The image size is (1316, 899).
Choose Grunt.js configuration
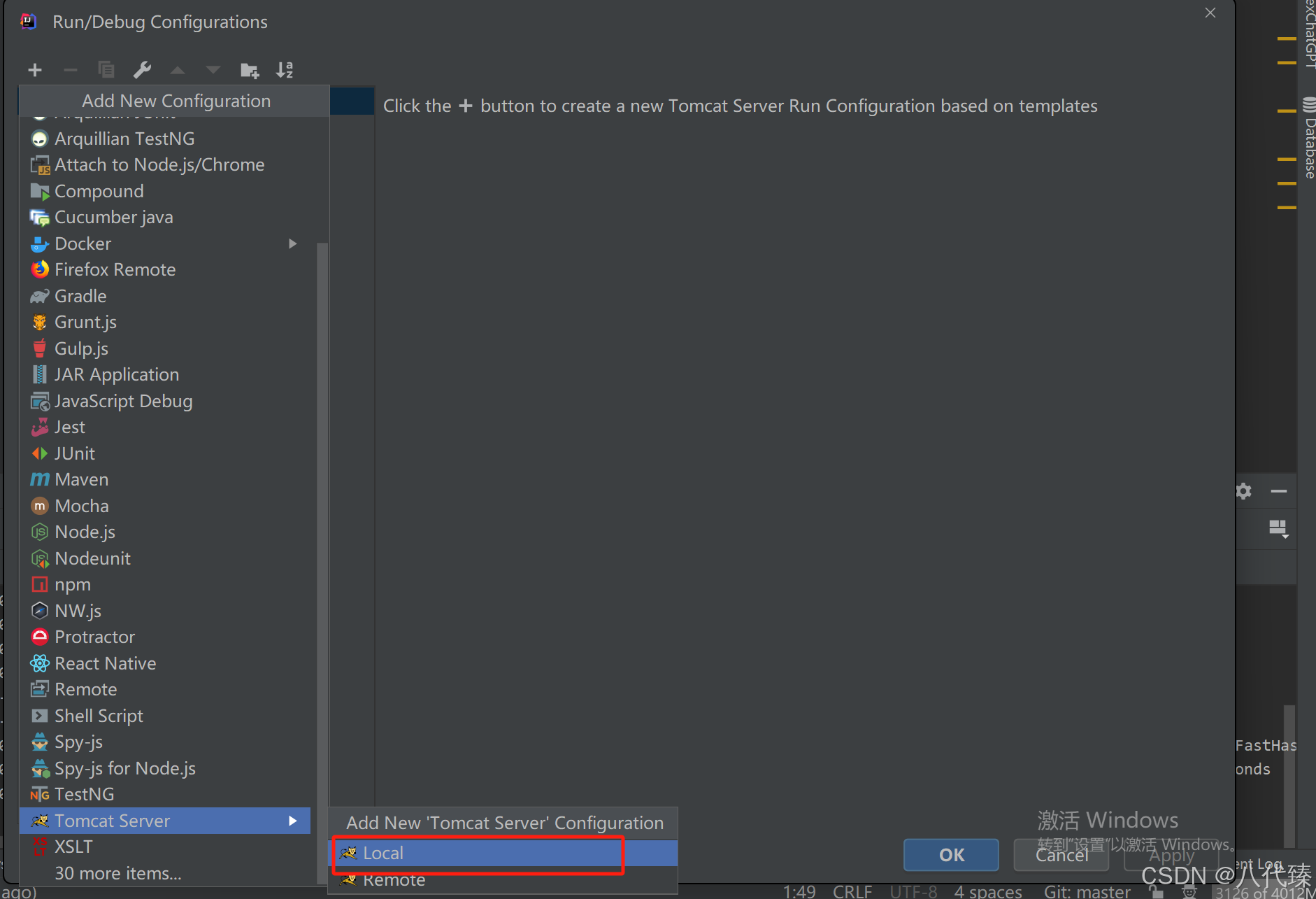165,322
